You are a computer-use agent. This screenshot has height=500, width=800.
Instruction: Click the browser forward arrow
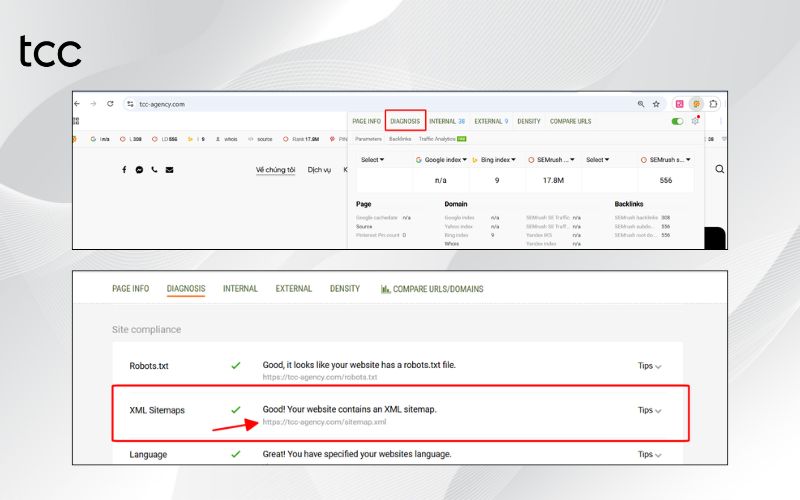93,104
